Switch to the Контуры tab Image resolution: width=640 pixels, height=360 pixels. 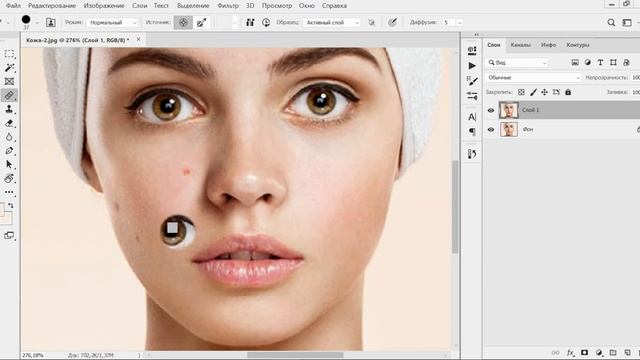[578, 45]
